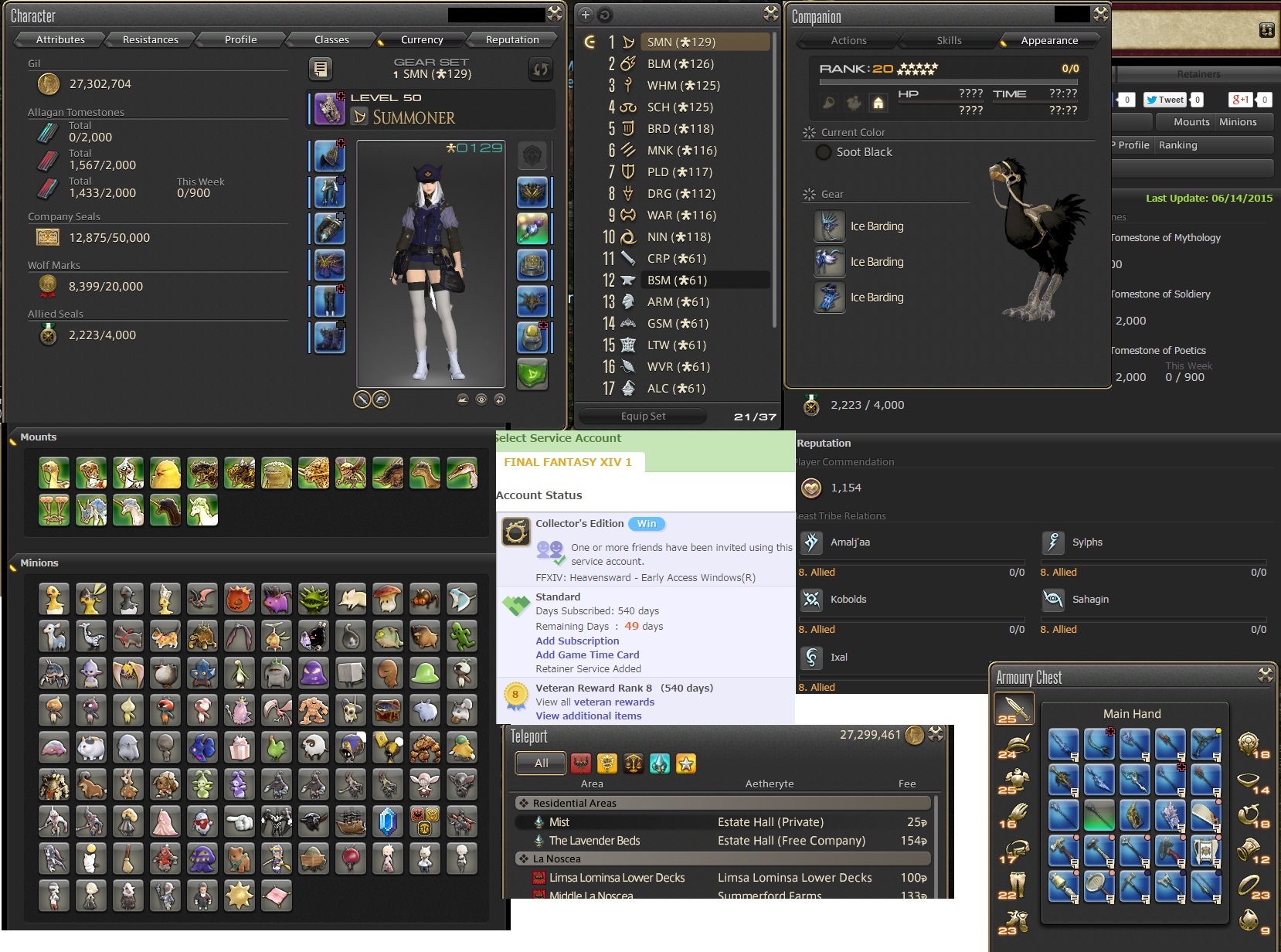Viewport: 1281px width, 952px height.
Task: Click the first Ice Barding gear icon
Action: [829, 226]
